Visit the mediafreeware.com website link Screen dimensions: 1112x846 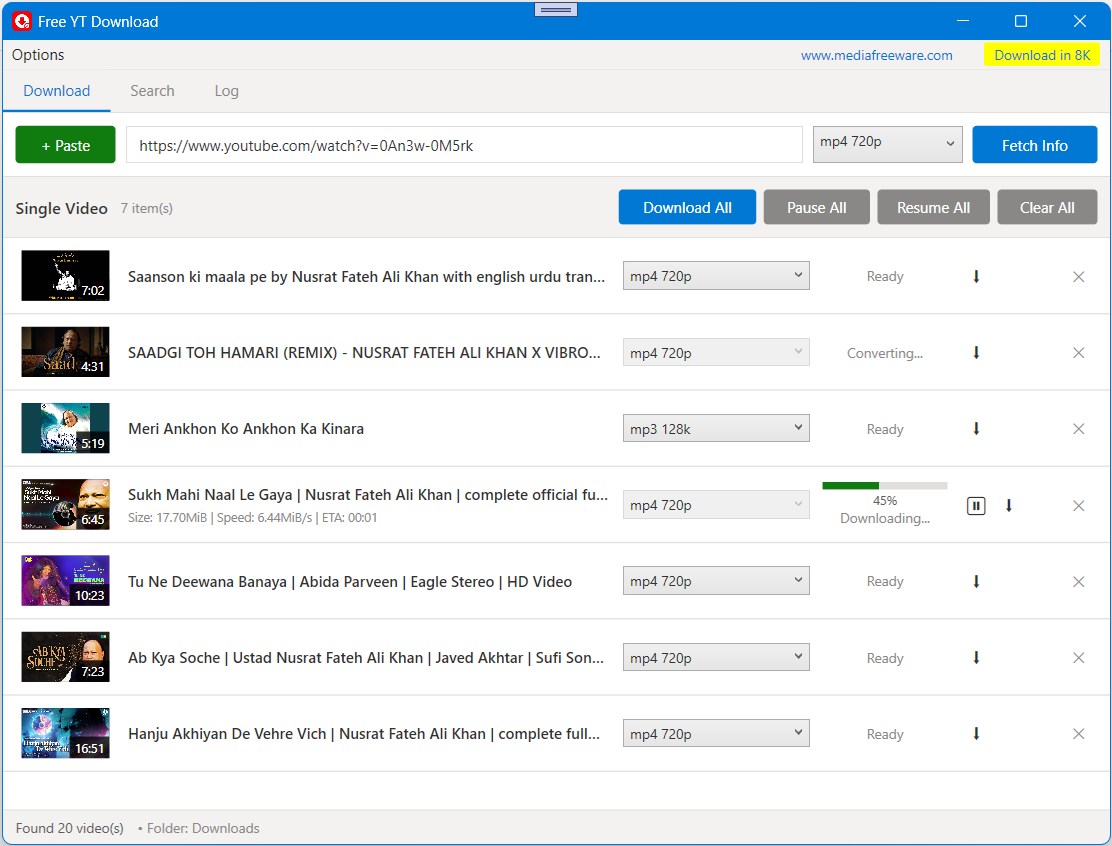876,55
